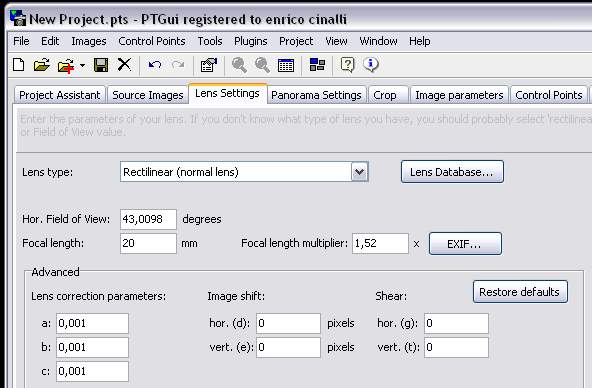
Task: Click the Save floppy disk icon
Action: pyautogui.click(x=101, y=65)
